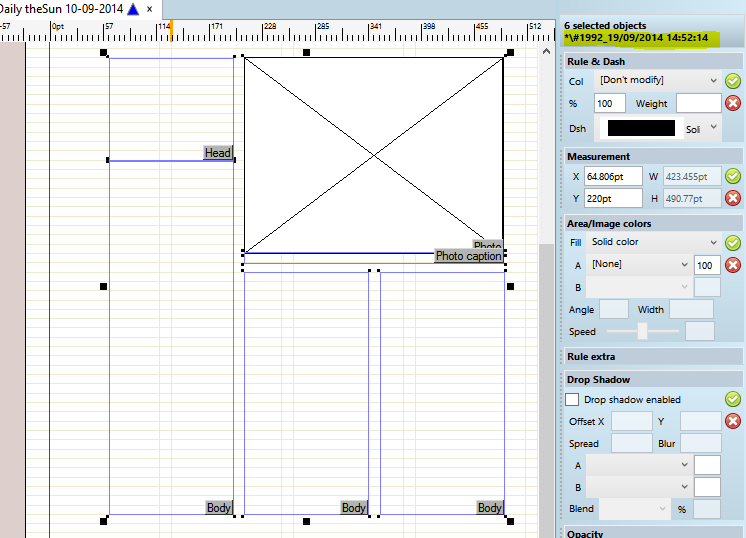Collapse the Rule & Dash section header
This screenshot has width=746, height=538.
653,61
